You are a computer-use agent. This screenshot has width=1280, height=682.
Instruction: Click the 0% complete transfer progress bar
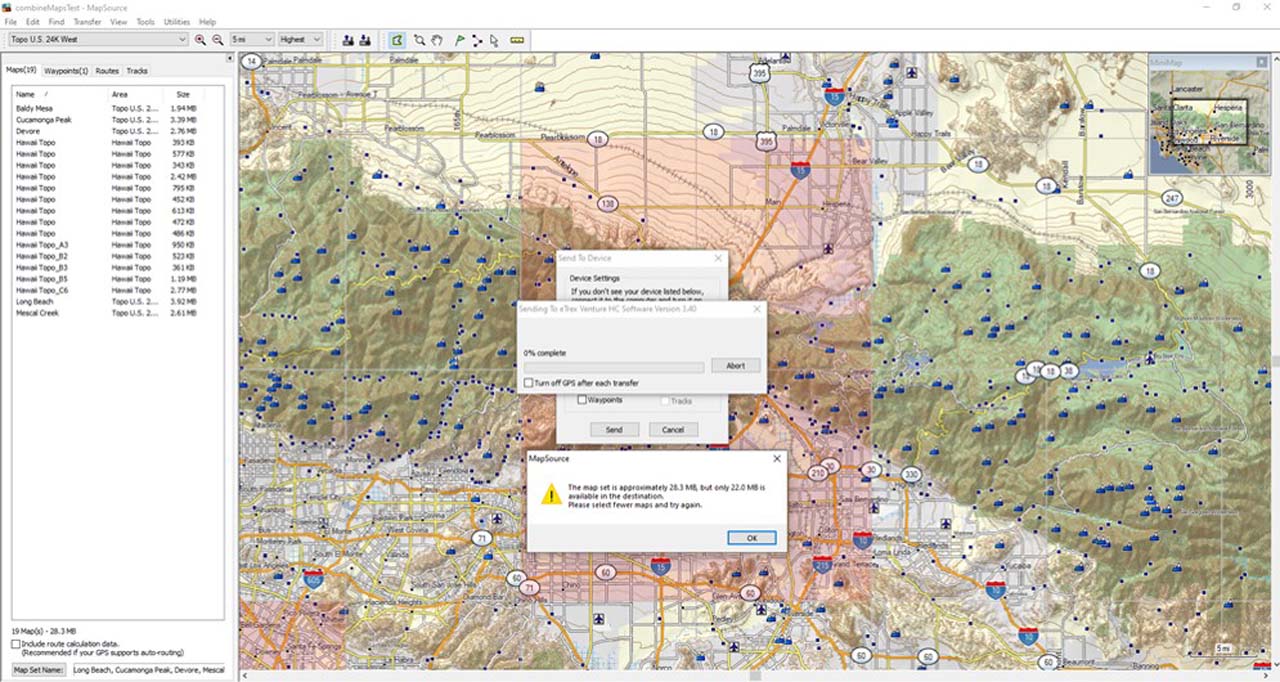614,367
